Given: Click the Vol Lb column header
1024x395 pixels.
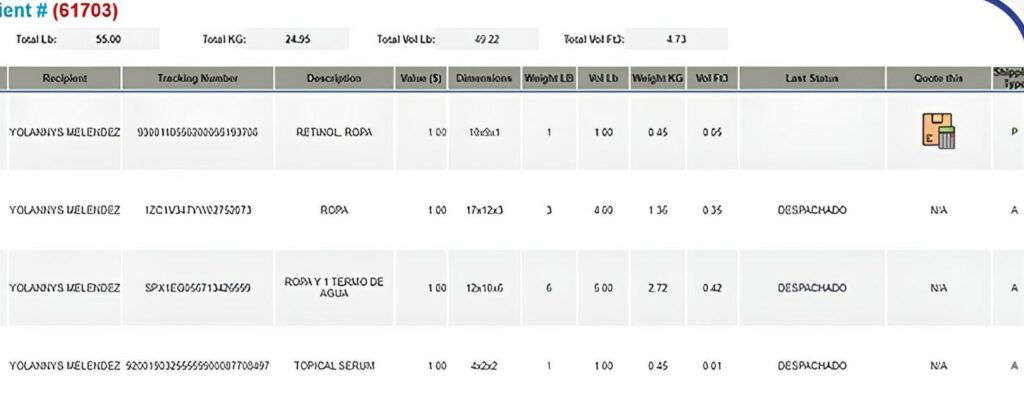Looking at the screenshot, I should pos(603,78).
